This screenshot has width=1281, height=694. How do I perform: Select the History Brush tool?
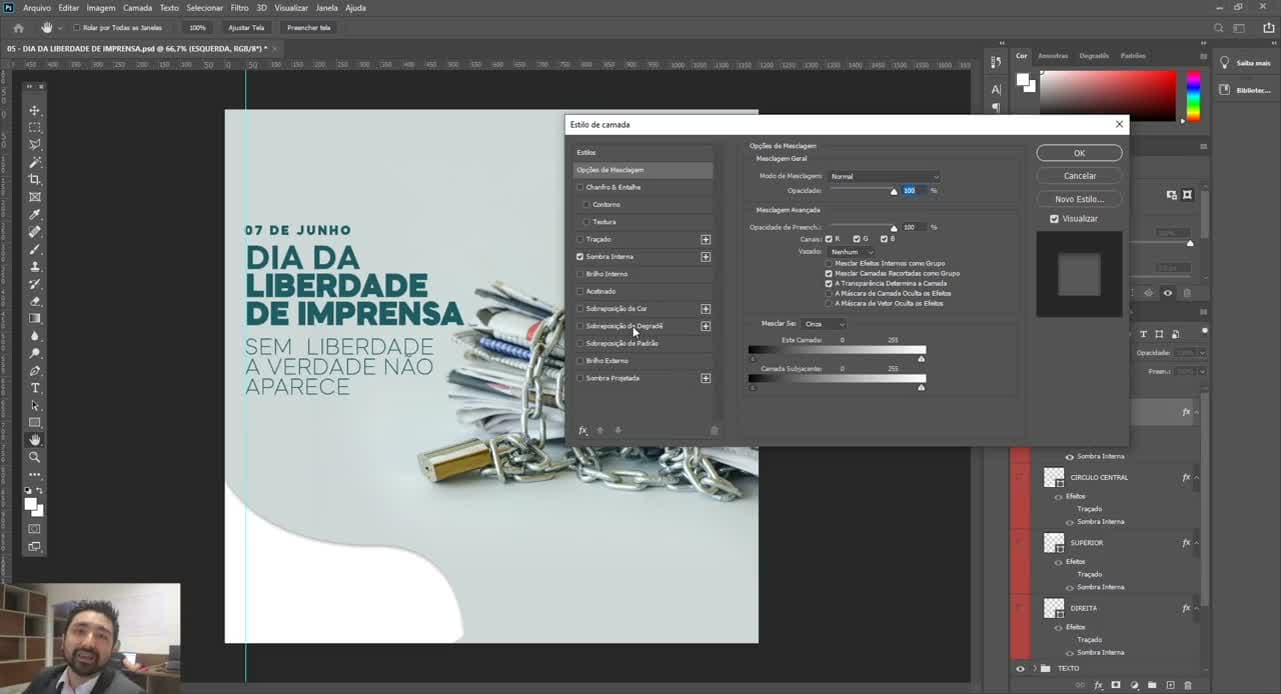(35, 284)
